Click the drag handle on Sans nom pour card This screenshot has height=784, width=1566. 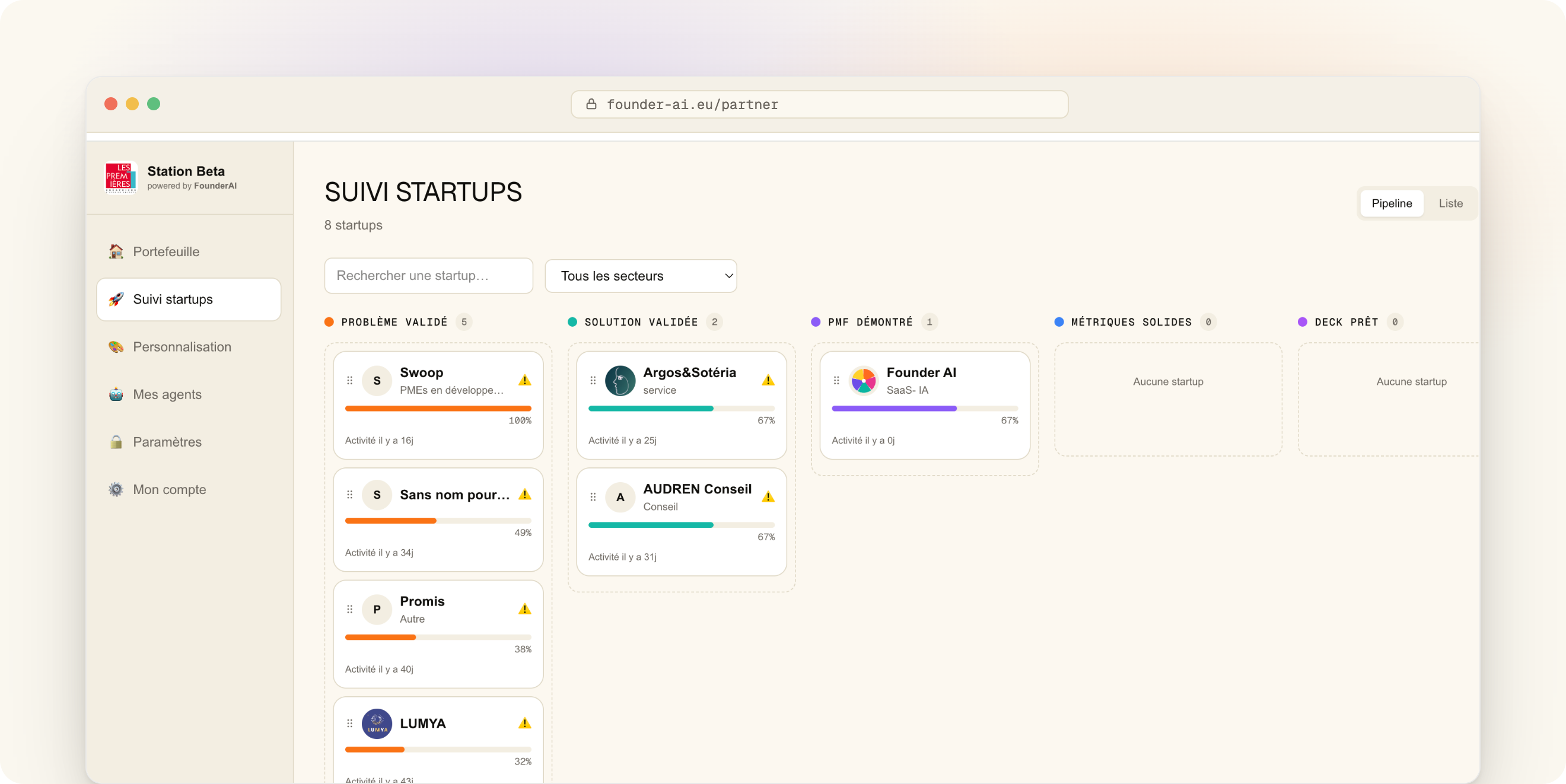tap(349, 495)
